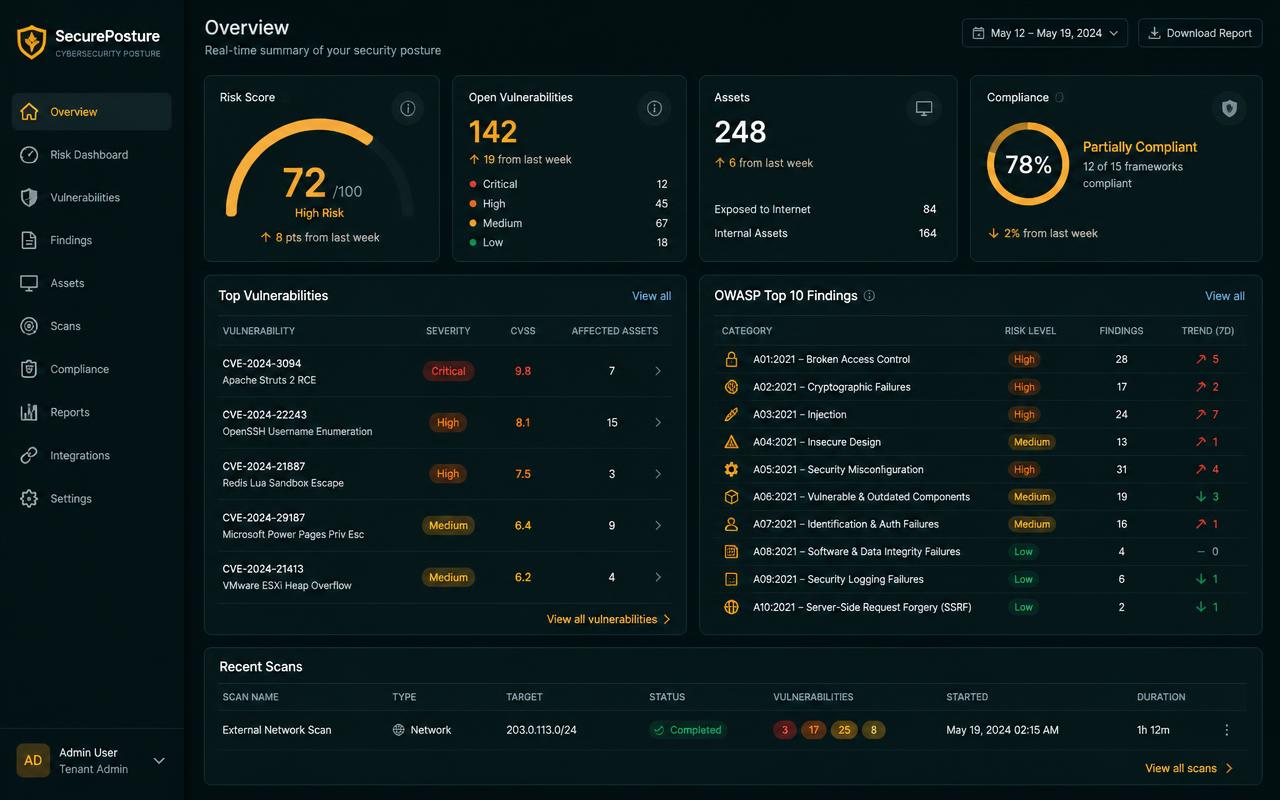Viewport: 1280px width, 800px height.
Task: Click View all in OWASP Top 10 Findings
Action: (1225, 296)
